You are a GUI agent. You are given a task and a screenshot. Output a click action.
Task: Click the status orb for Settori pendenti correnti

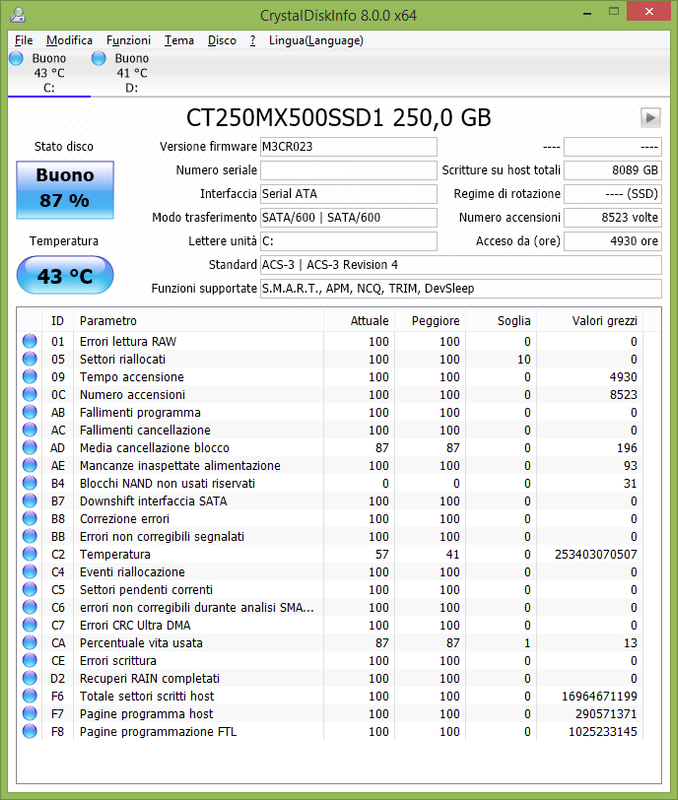coord(30,589)
